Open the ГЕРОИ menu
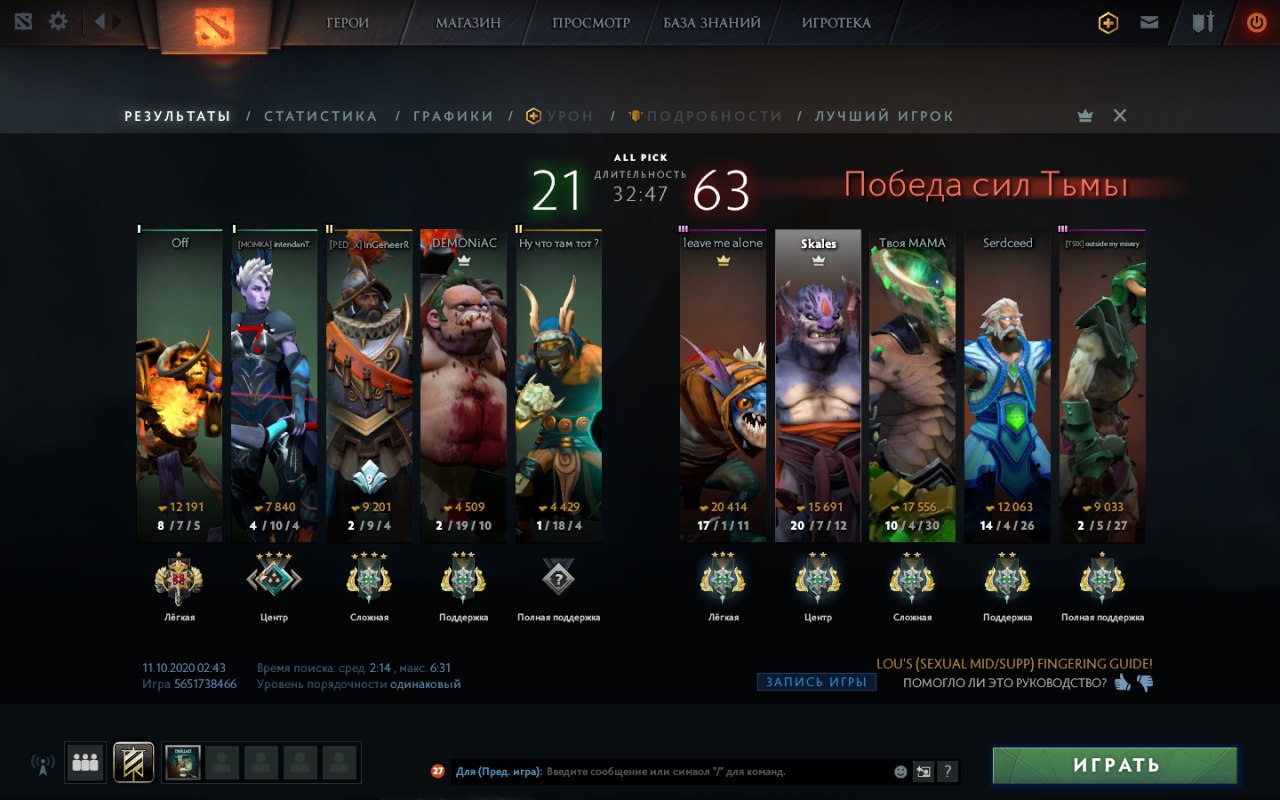Viewport: 1280px width, 800px height. point(347,22)
